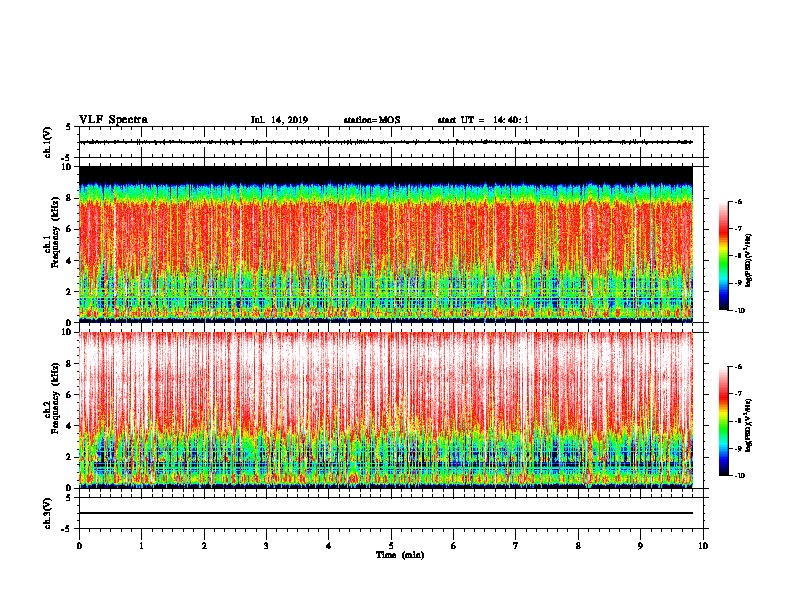
Task: Click the "VLF Spectra" title text
Action: [x=113, y=120]
